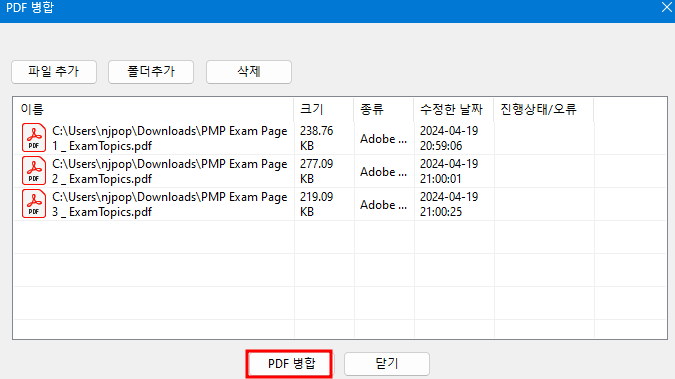Click the Adobe type cell for 238.76 KB file

click(x=383, y=139)
